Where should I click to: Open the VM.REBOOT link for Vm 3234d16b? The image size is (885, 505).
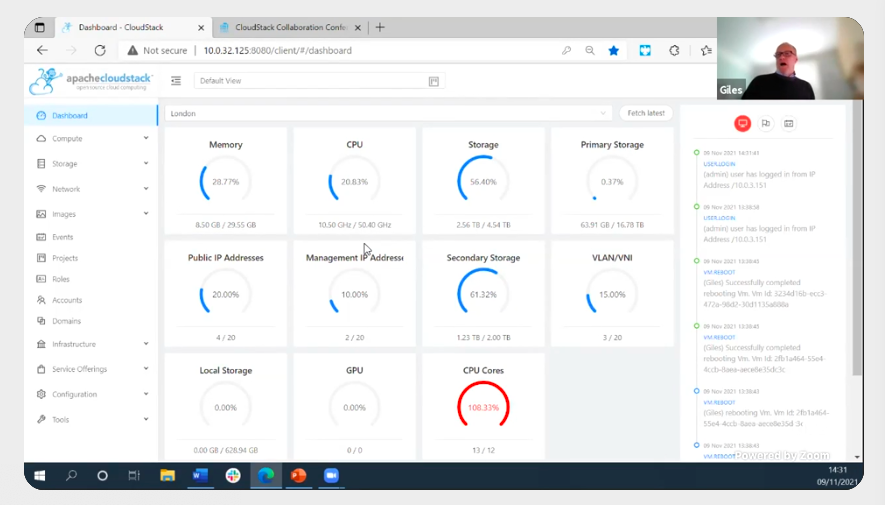pos(719,272)
